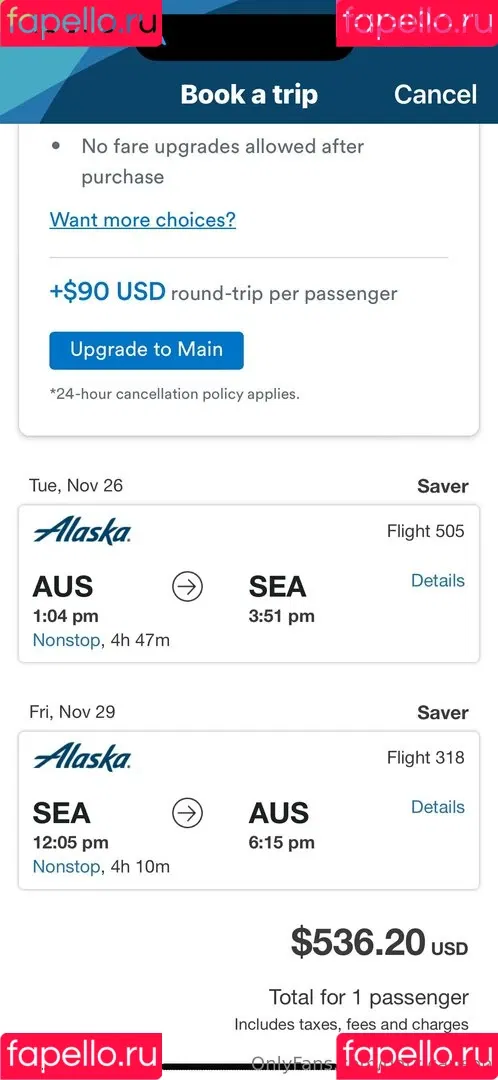
Task: Tap the +$90 USD upgrade price text
Action: [107, 292]
